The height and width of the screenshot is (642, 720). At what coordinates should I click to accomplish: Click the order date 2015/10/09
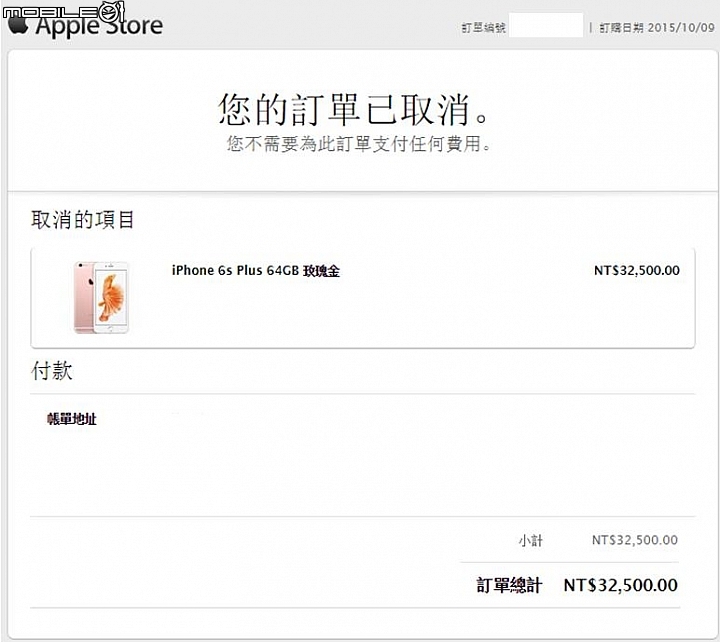[681, 28]
